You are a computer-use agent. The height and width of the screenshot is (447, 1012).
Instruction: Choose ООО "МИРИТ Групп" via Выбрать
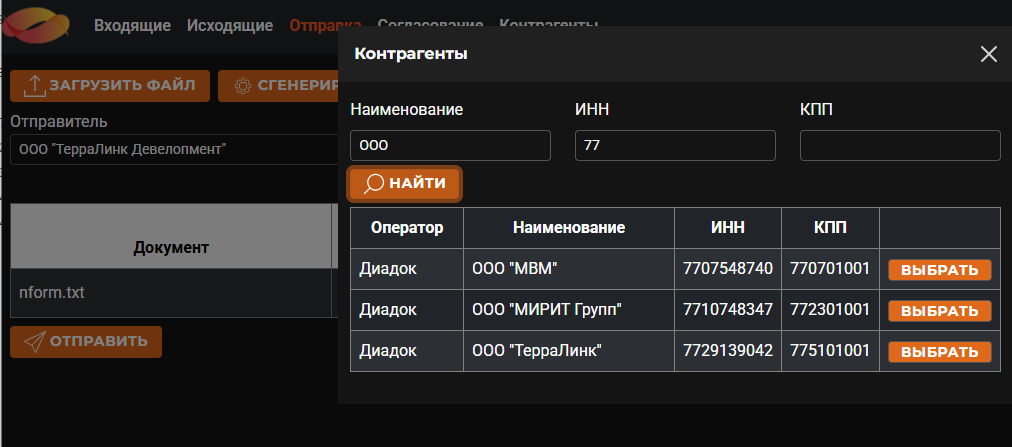click(940, 311)
